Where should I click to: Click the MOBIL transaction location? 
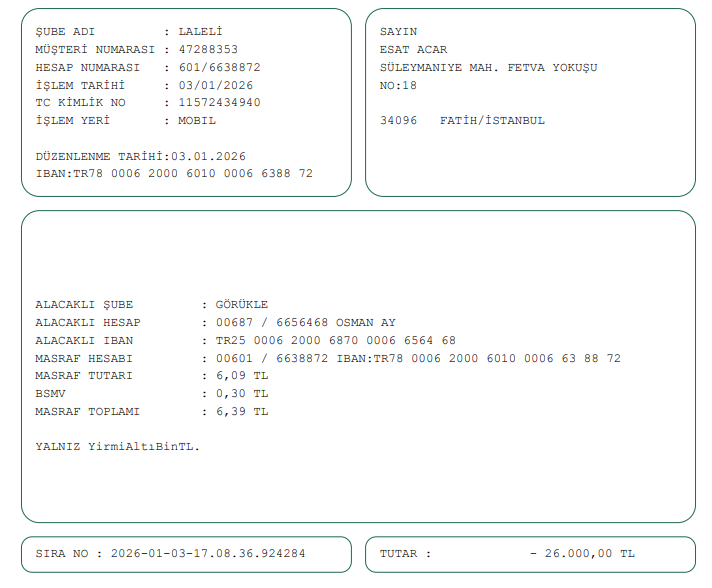[197, 120]
